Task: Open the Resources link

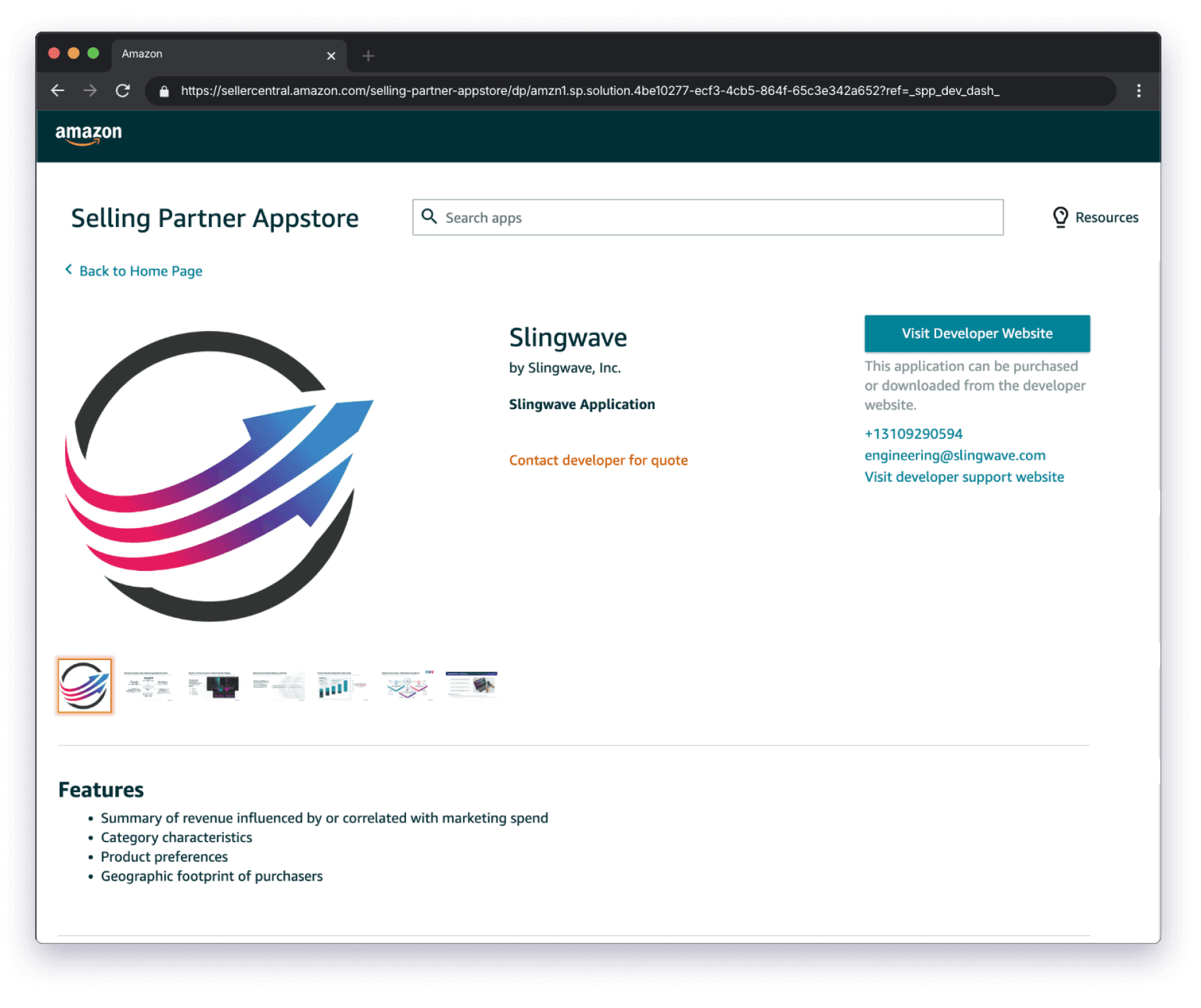Action: click(1106, 218)
